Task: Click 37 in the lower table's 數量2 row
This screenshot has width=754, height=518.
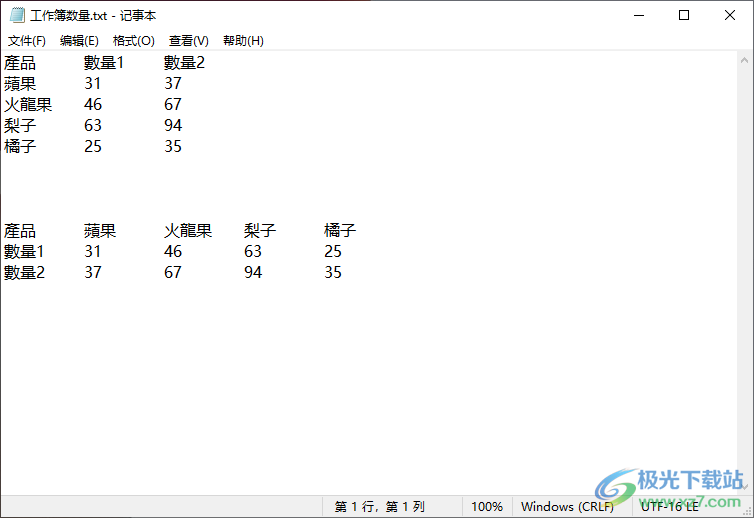Action: click(x=93, y=273)
